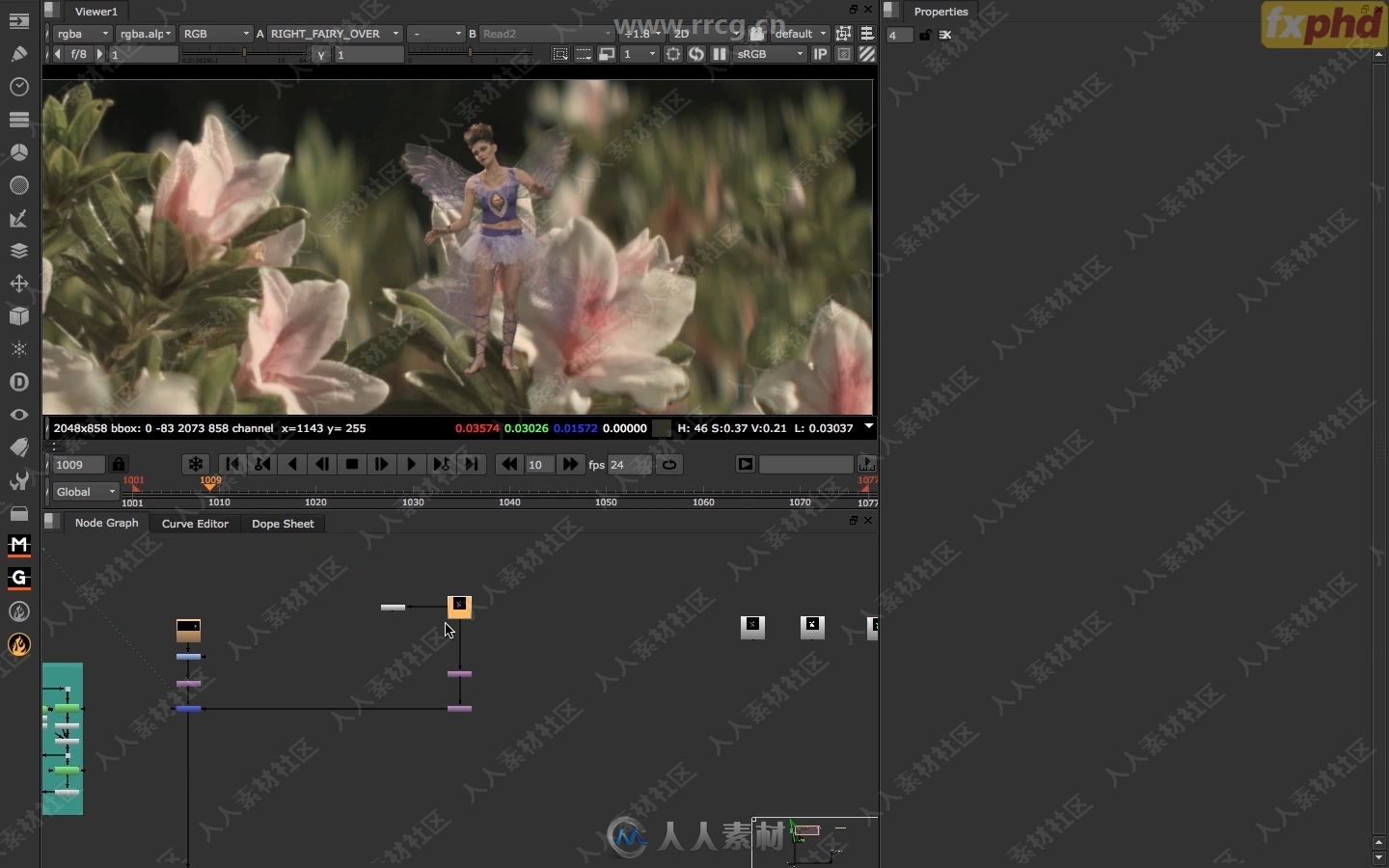Image resolution: width=1389 pixels, height=868 pixels.
Task: Switch to the Dope Sheet tab
Action: (283, 524)
